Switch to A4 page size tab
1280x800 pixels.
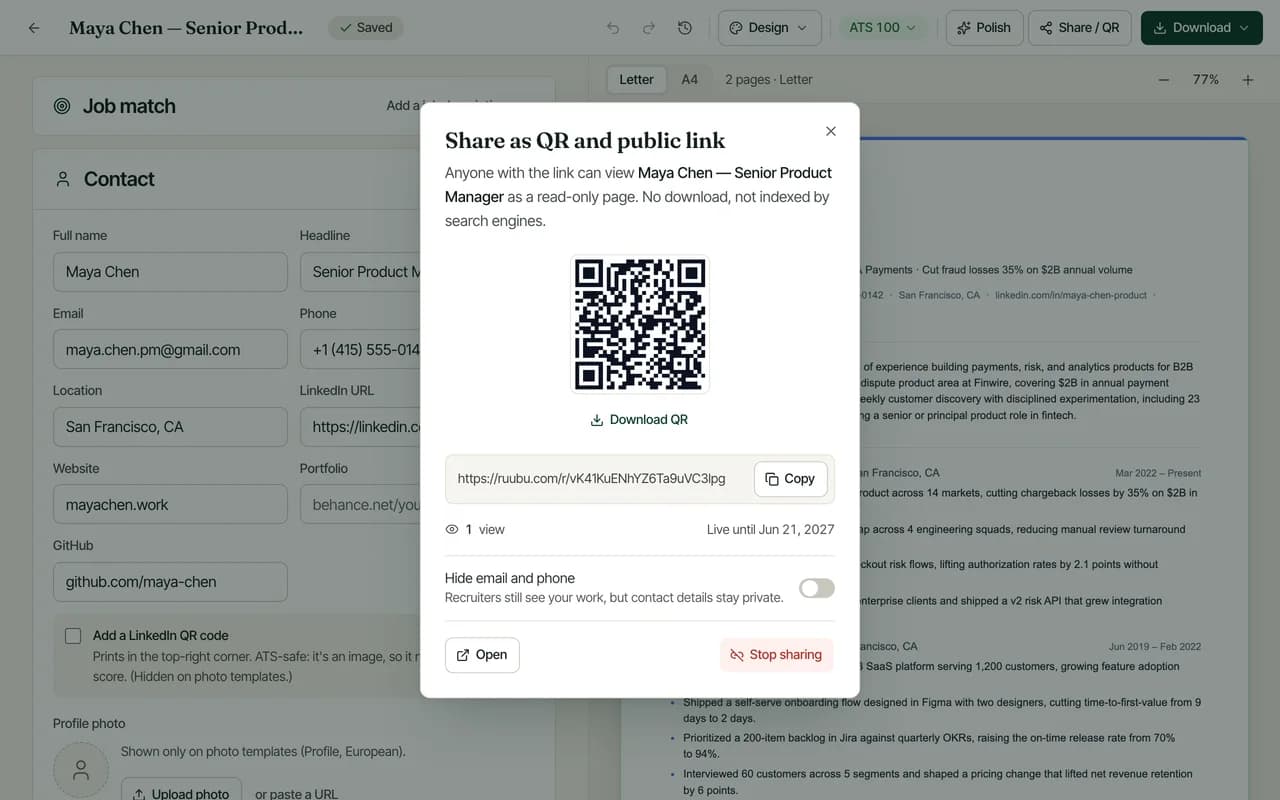click(x=690, y=79)
